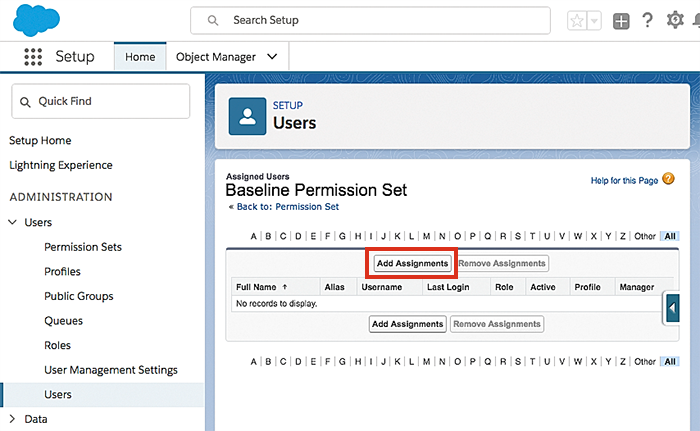Click the global actions plus icon
Image resolution: width=700 pixels, height=431 pixels.
621,21
